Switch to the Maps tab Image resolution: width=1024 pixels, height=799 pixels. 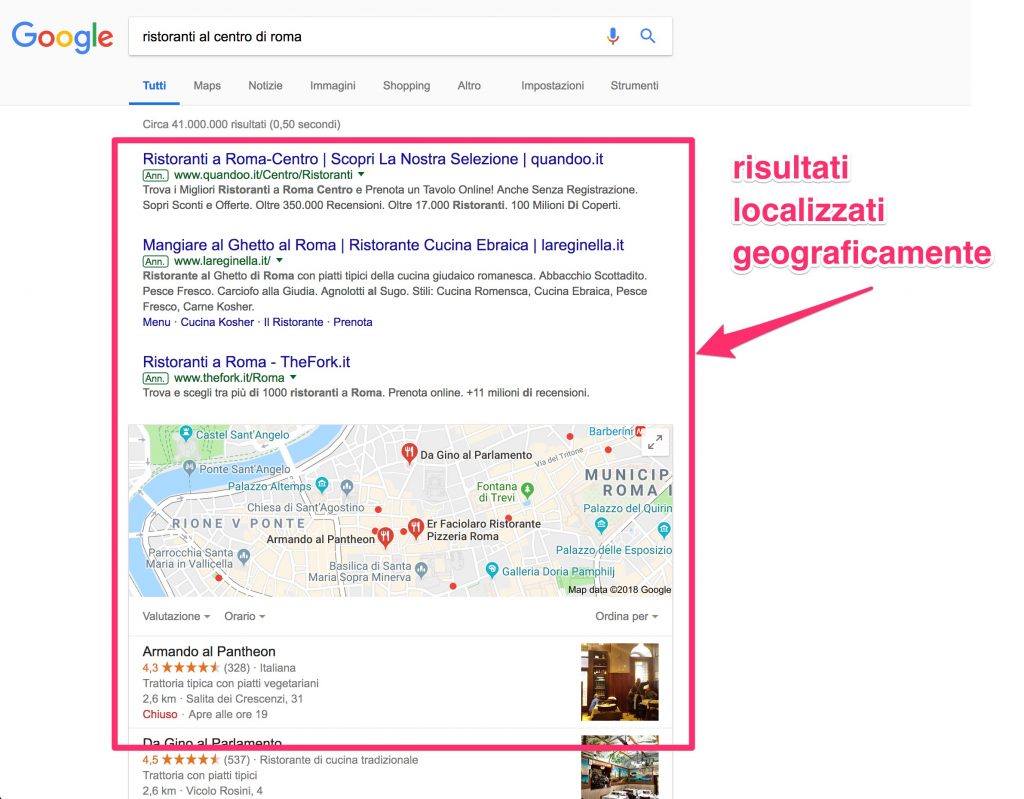(x=207, y=86)
